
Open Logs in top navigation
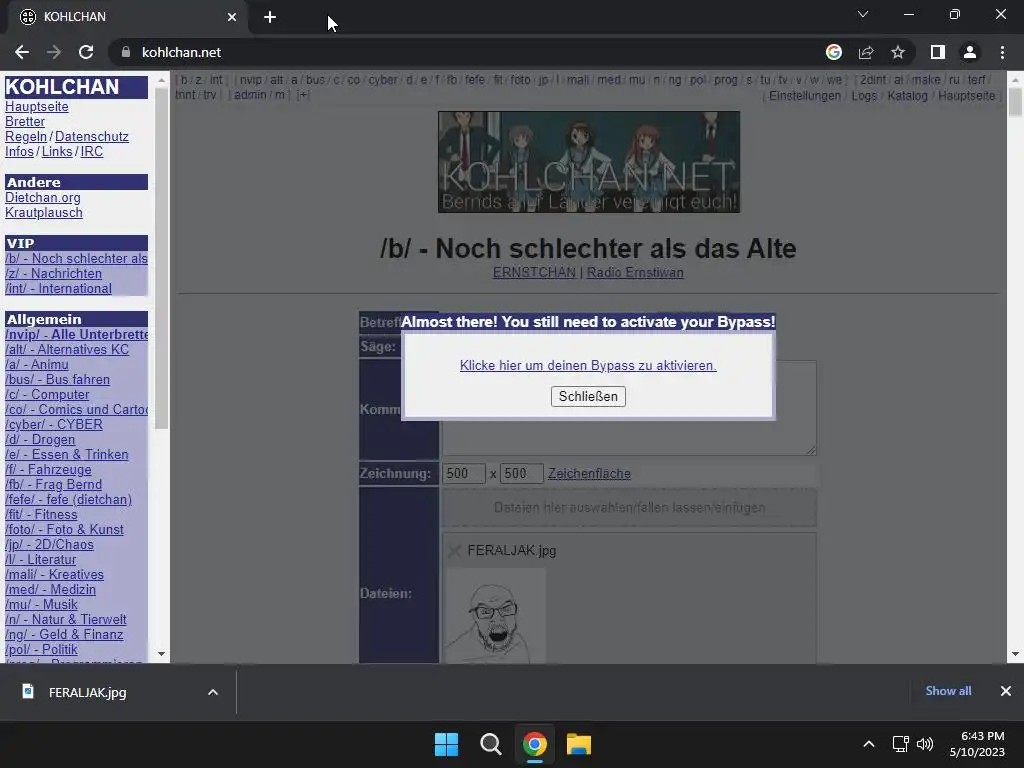coord(864,96)
